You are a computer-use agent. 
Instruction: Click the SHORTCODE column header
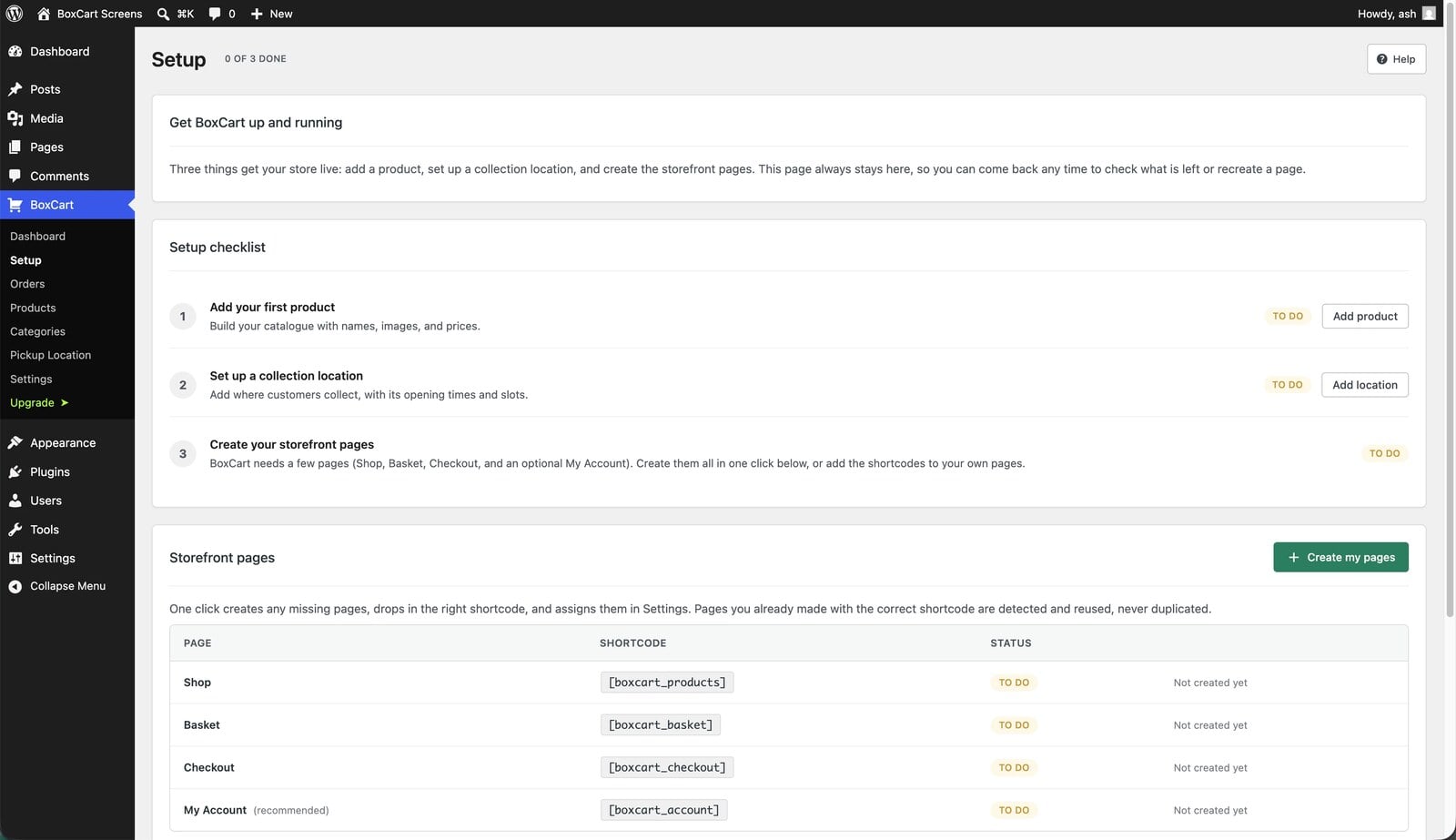tap(632, 643)
